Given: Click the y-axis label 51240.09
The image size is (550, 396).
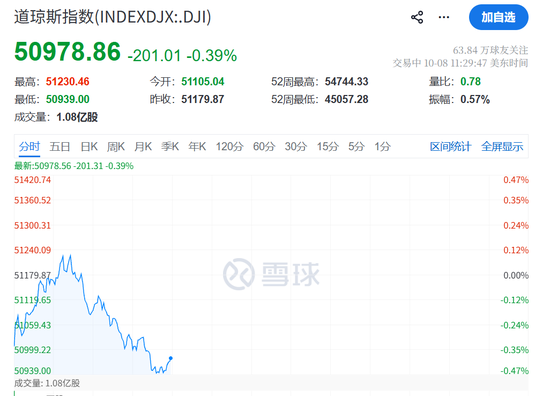Looking at the screenshot, I should [32, 250].
